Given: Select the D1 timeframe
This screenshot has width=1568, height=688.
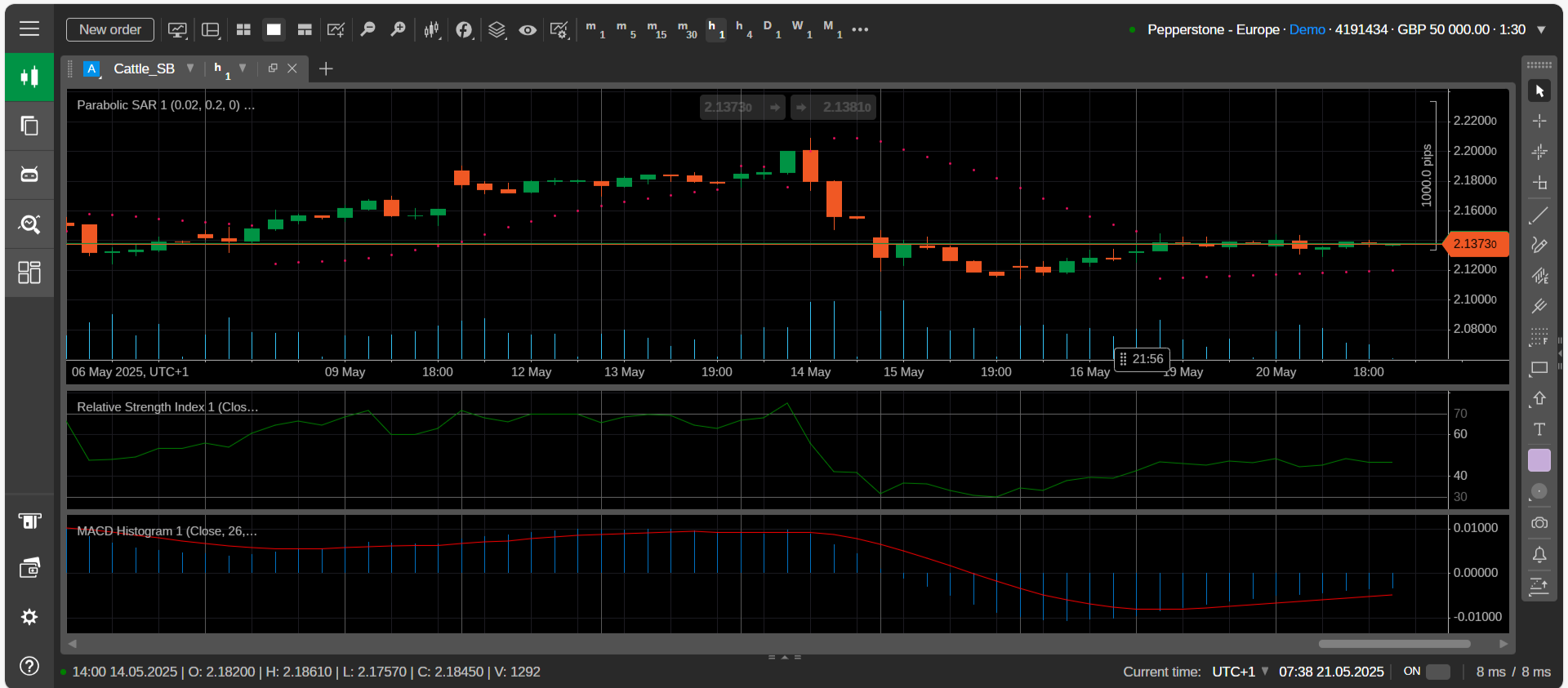Looking at the screenshot, I should 772,29.
